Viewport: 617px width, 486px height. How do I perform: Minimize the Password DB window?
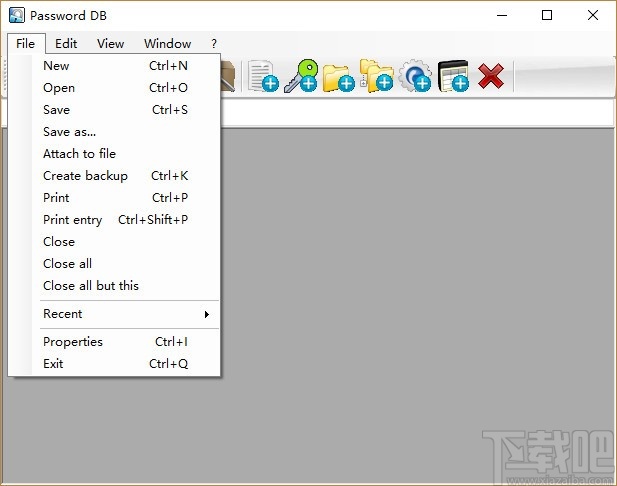pos(502,15)
